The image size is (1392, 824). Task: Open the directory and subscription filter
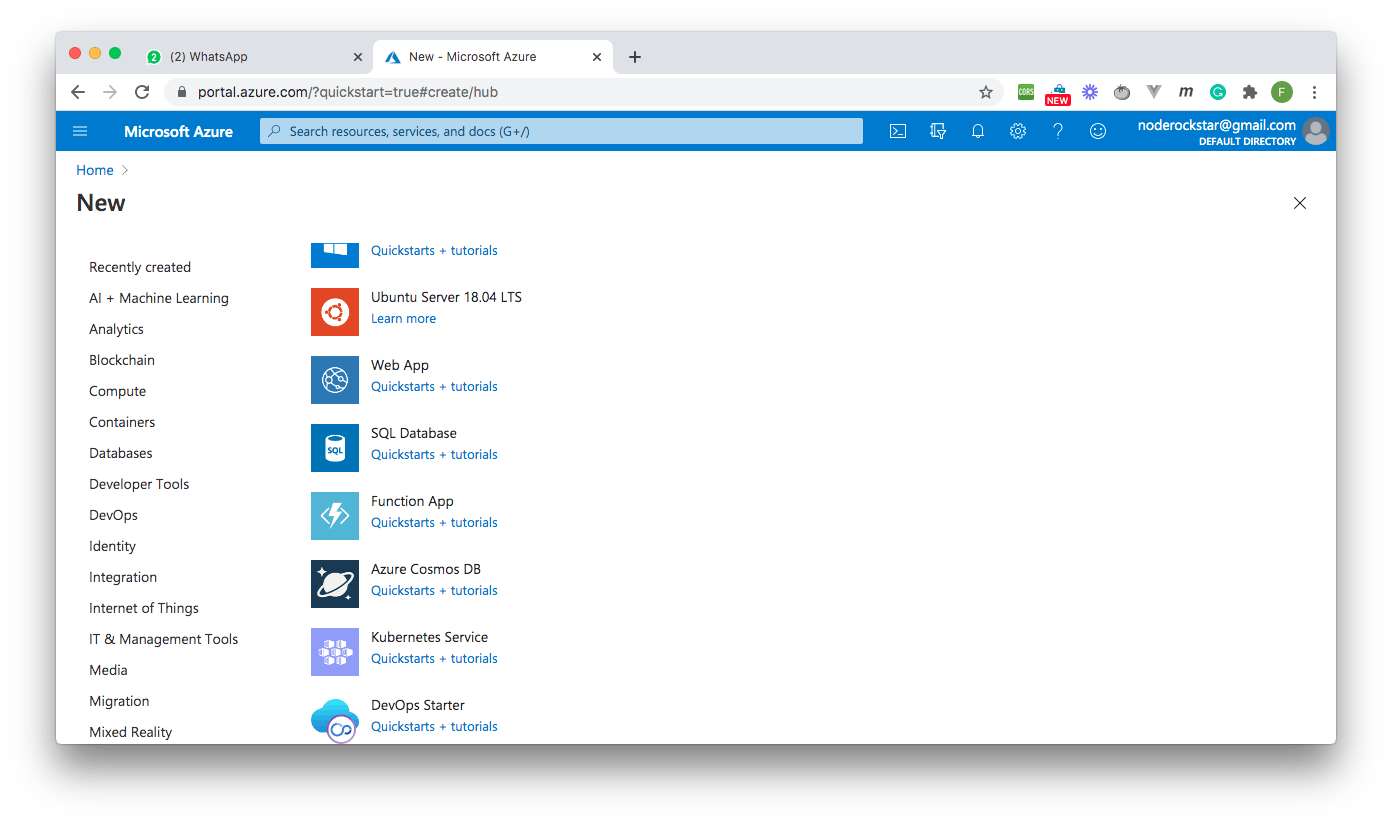(937, 131)
